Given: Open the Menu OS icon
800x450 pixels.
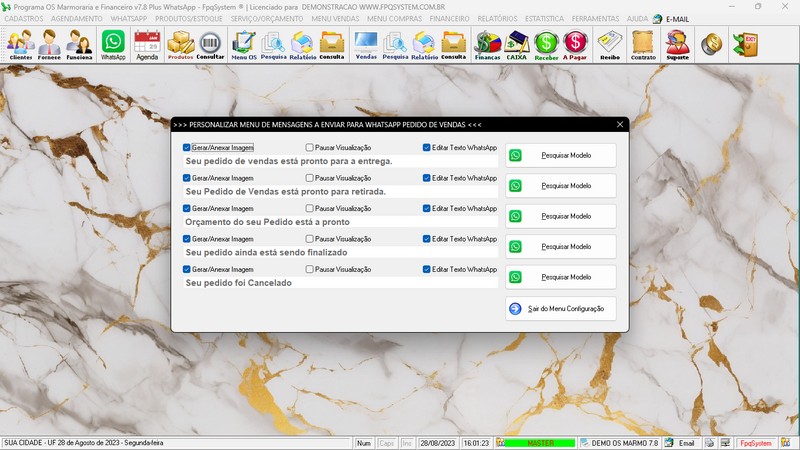Looking at the screenshot, I should coord(244,45).
